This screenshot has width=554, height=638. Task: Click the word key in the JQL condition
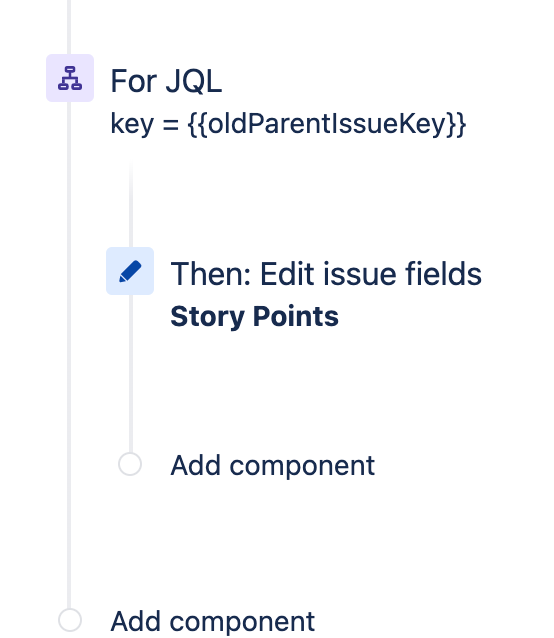132,124
